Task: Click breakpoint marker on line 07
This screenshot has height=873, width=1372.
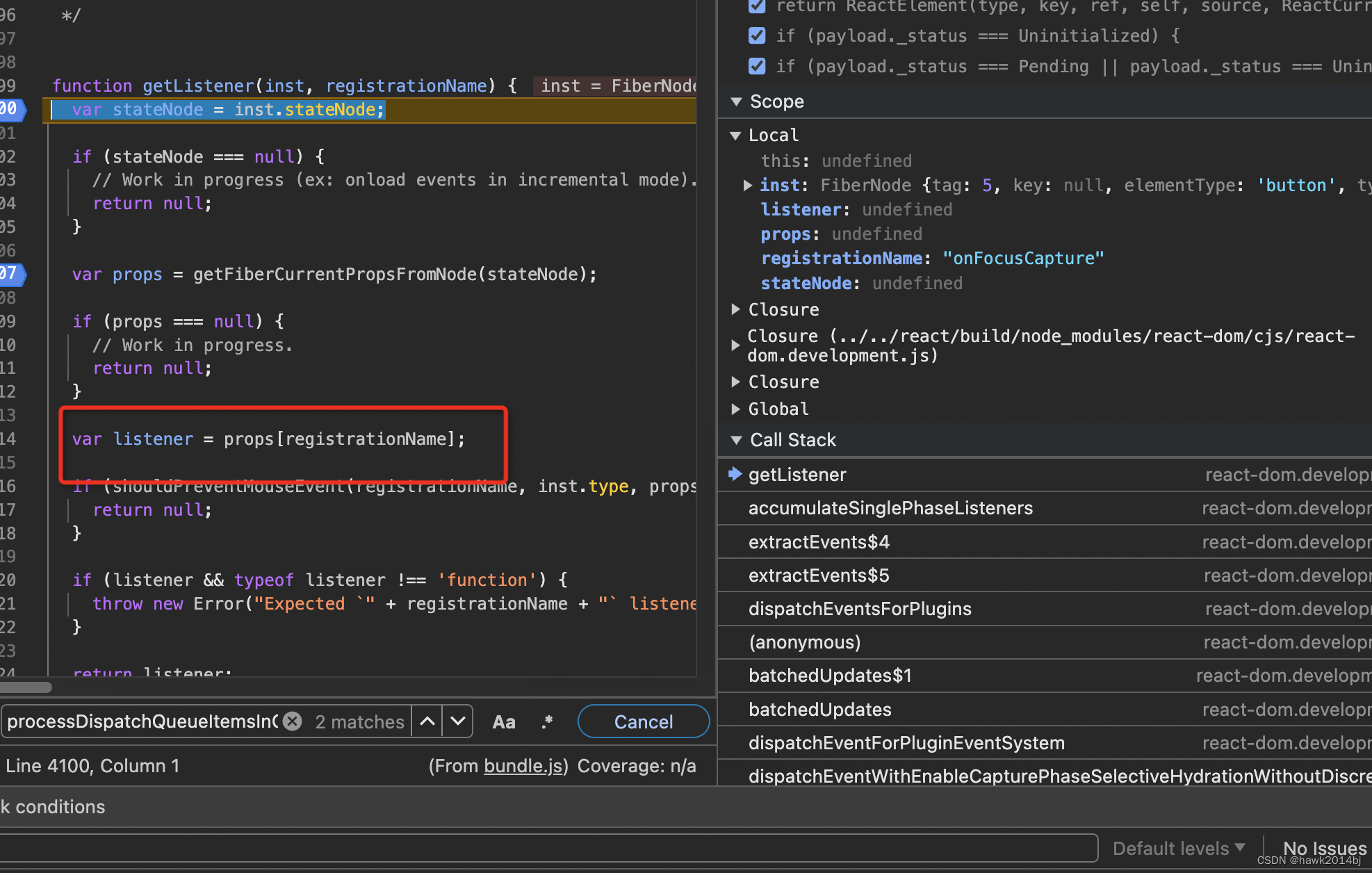Action: [11, 274]
